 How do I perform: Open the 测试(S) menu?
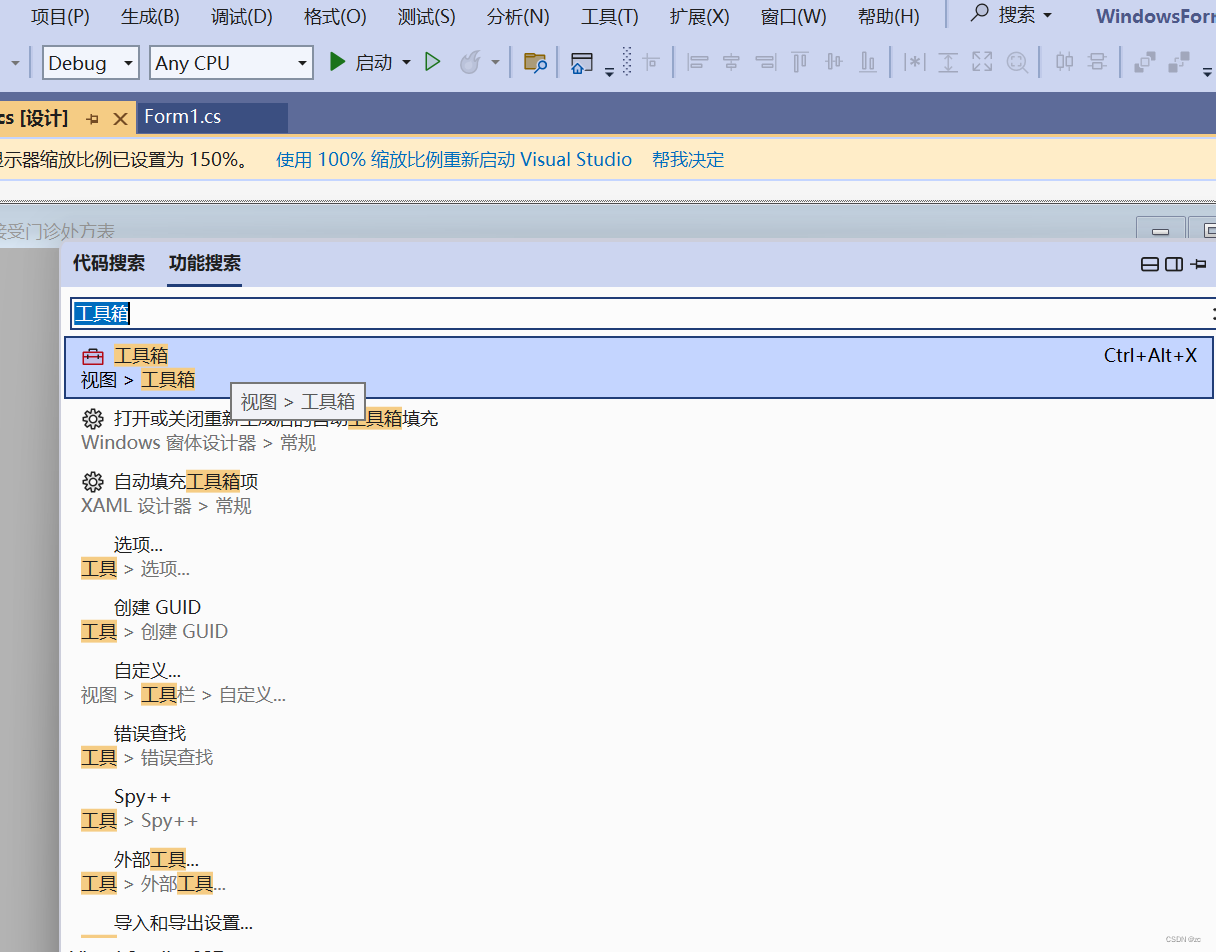pos(426,16)
